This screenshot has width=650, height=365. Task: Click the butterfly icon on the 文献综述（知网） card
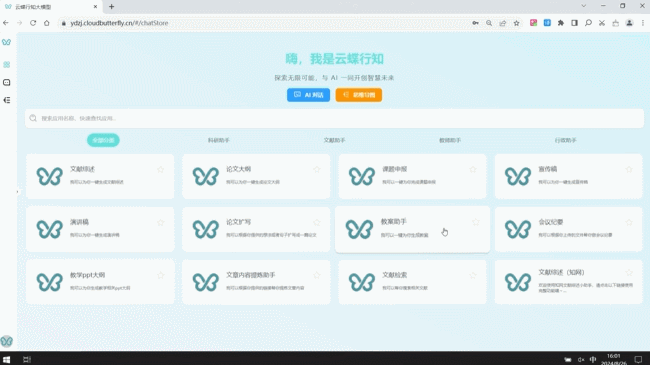tap(518, 282)
